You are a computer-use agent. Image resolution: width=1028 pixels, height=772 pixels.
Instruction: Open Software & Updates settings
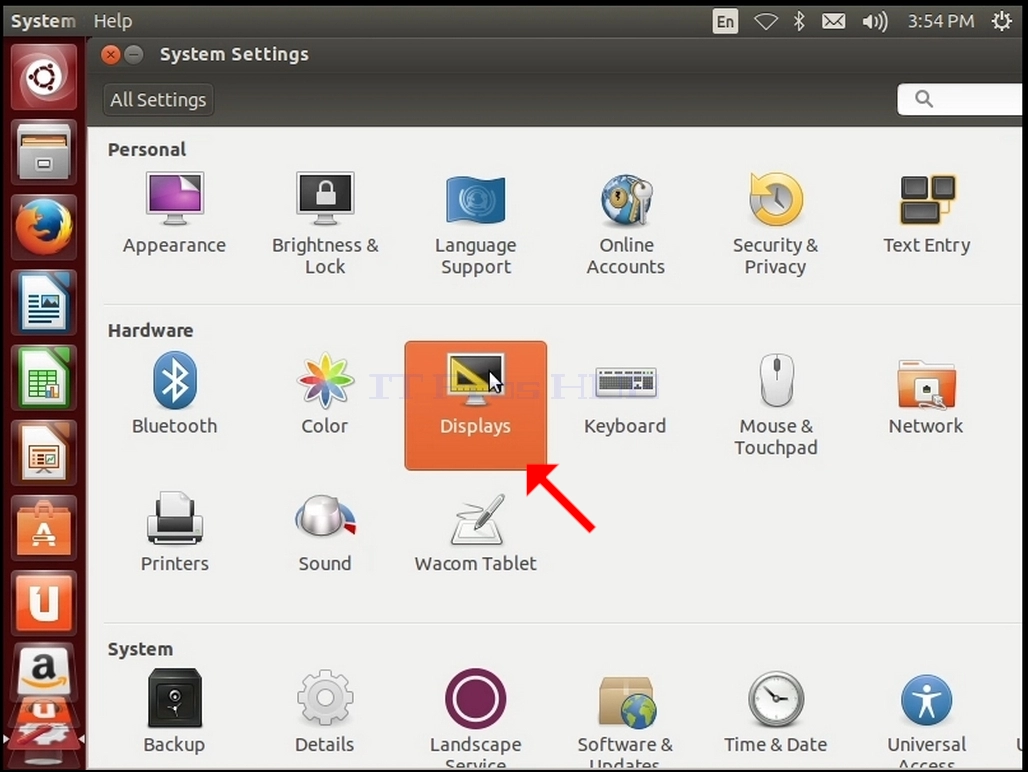point(625,721)
